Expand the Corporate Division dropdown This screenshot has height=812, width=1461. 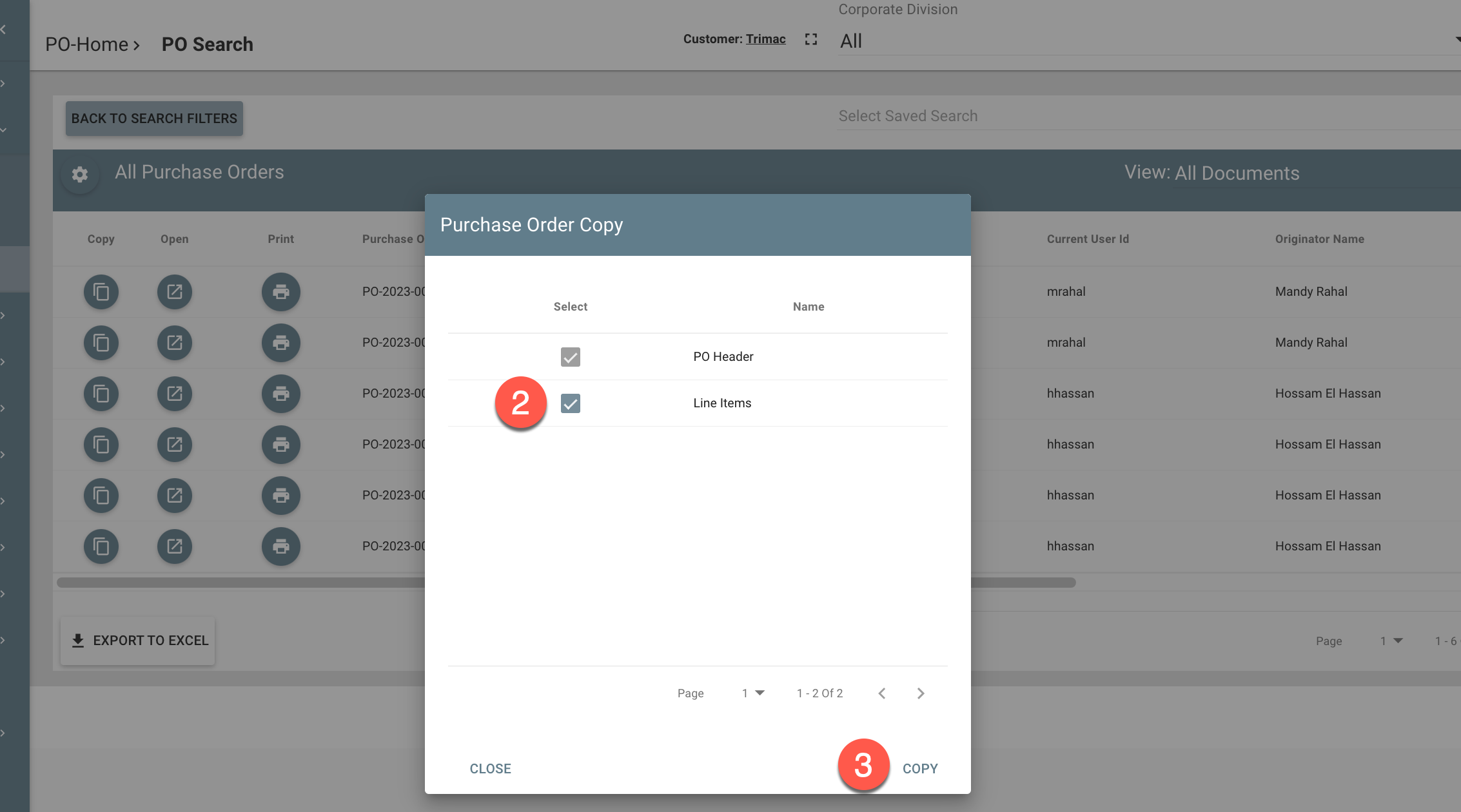tap(1148, 41)
